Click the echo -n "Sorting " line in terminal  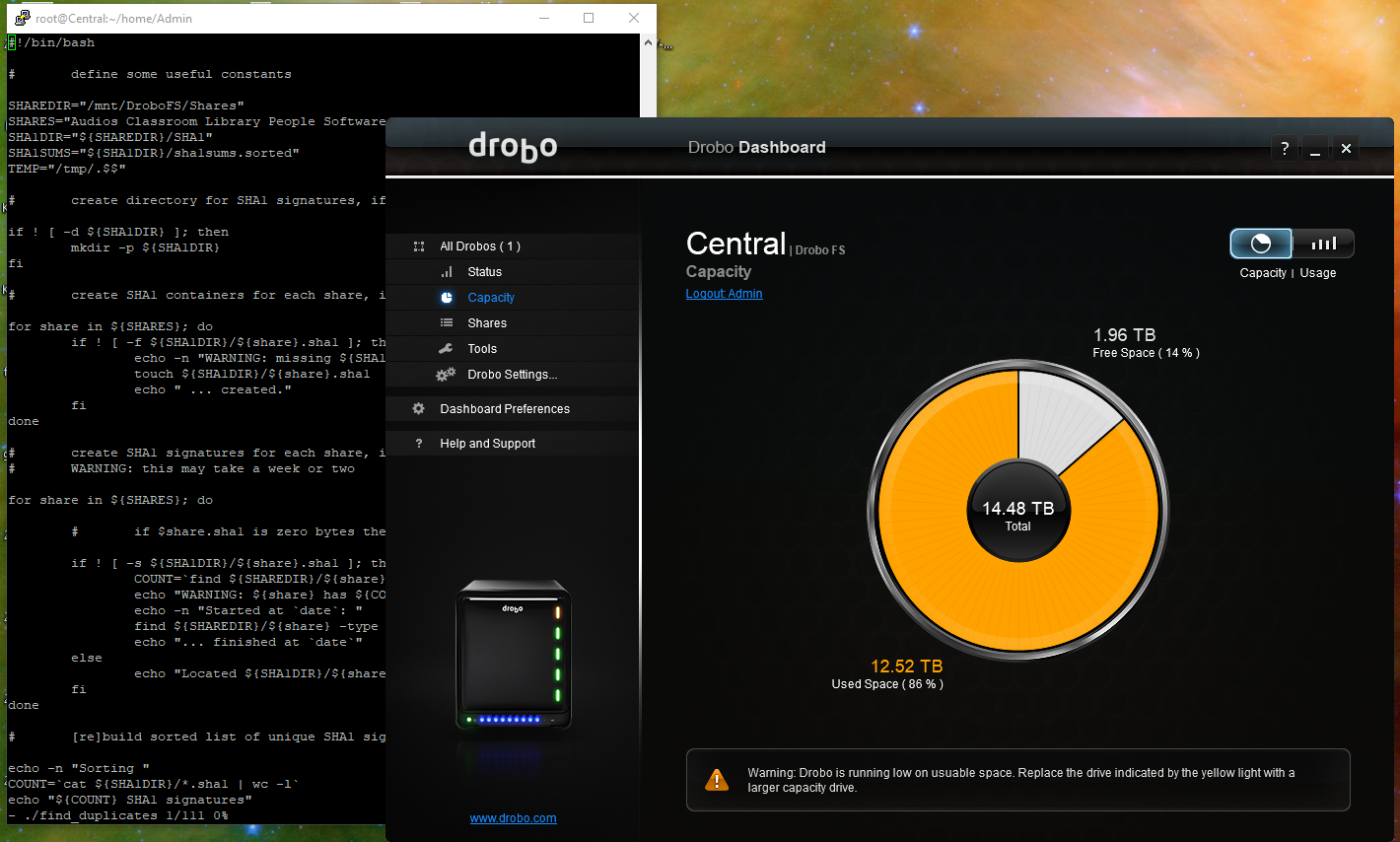(79, 768)
